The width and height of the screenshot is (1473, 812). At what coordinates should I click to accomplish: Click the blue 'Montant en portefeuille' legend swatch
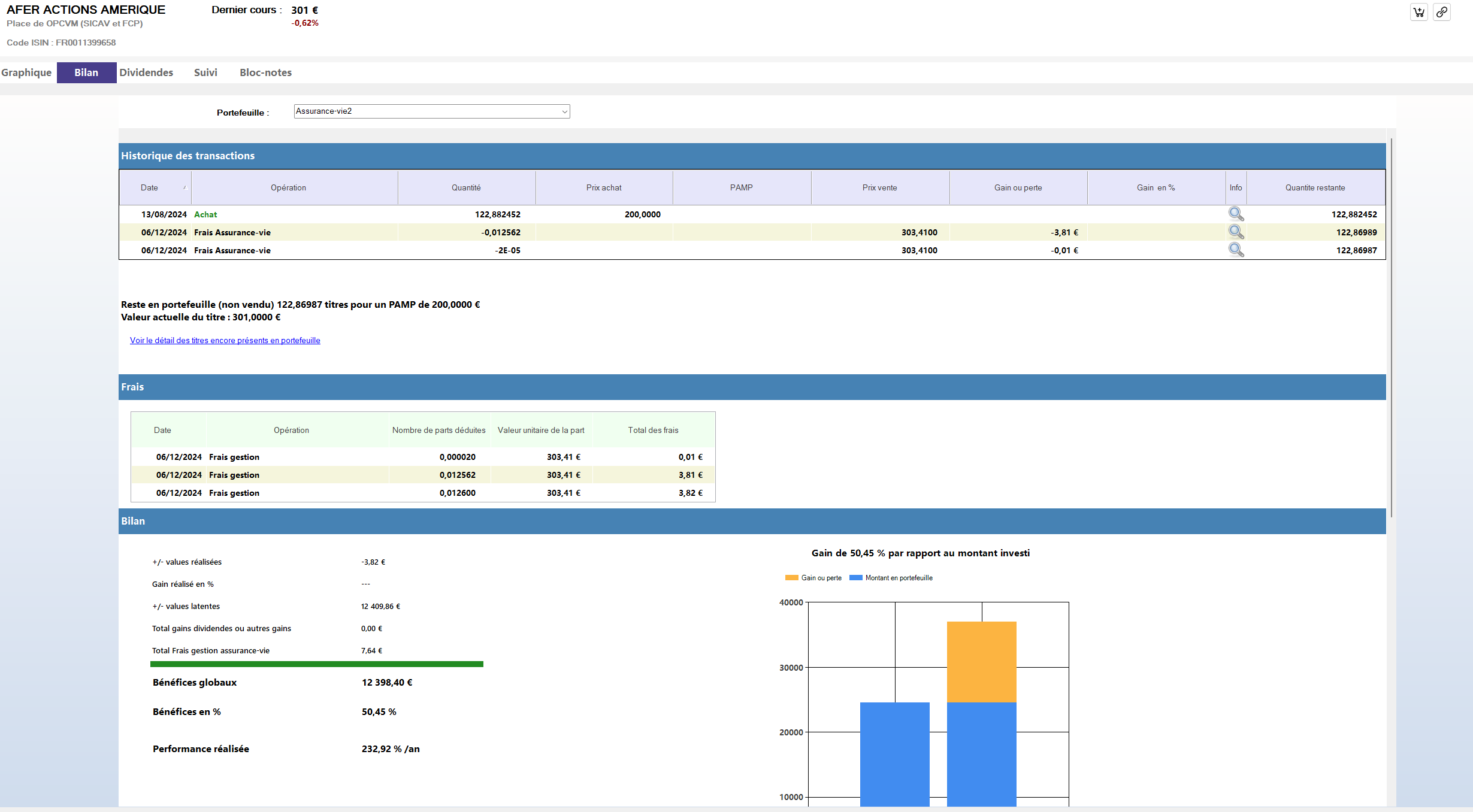tap(856, 578)
